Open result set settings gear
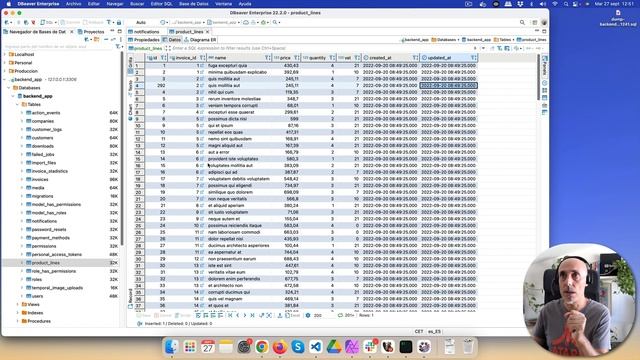Image resolution: width=640 pixels, height=360 pixels. point(308,316)
